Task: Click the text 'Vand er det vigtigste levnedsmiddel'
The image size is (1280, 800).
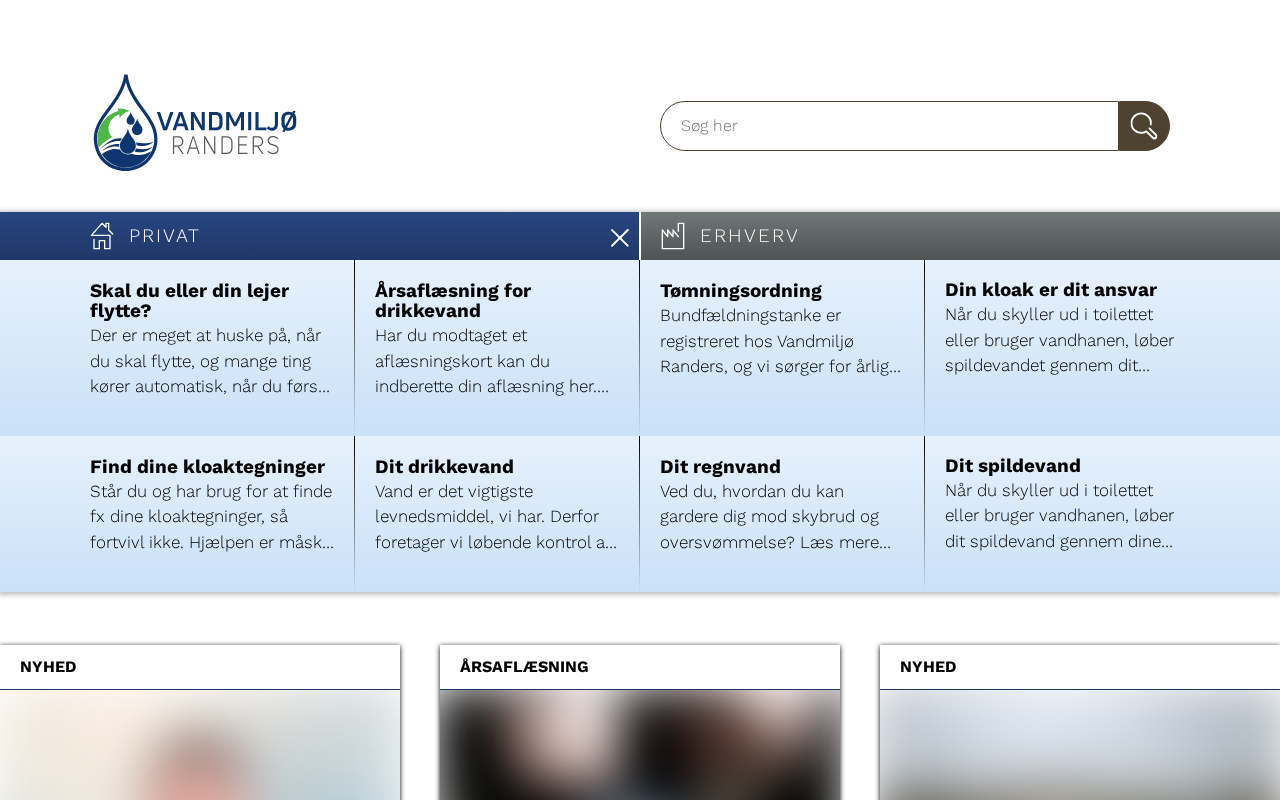Action: click(x=497, y=517)
